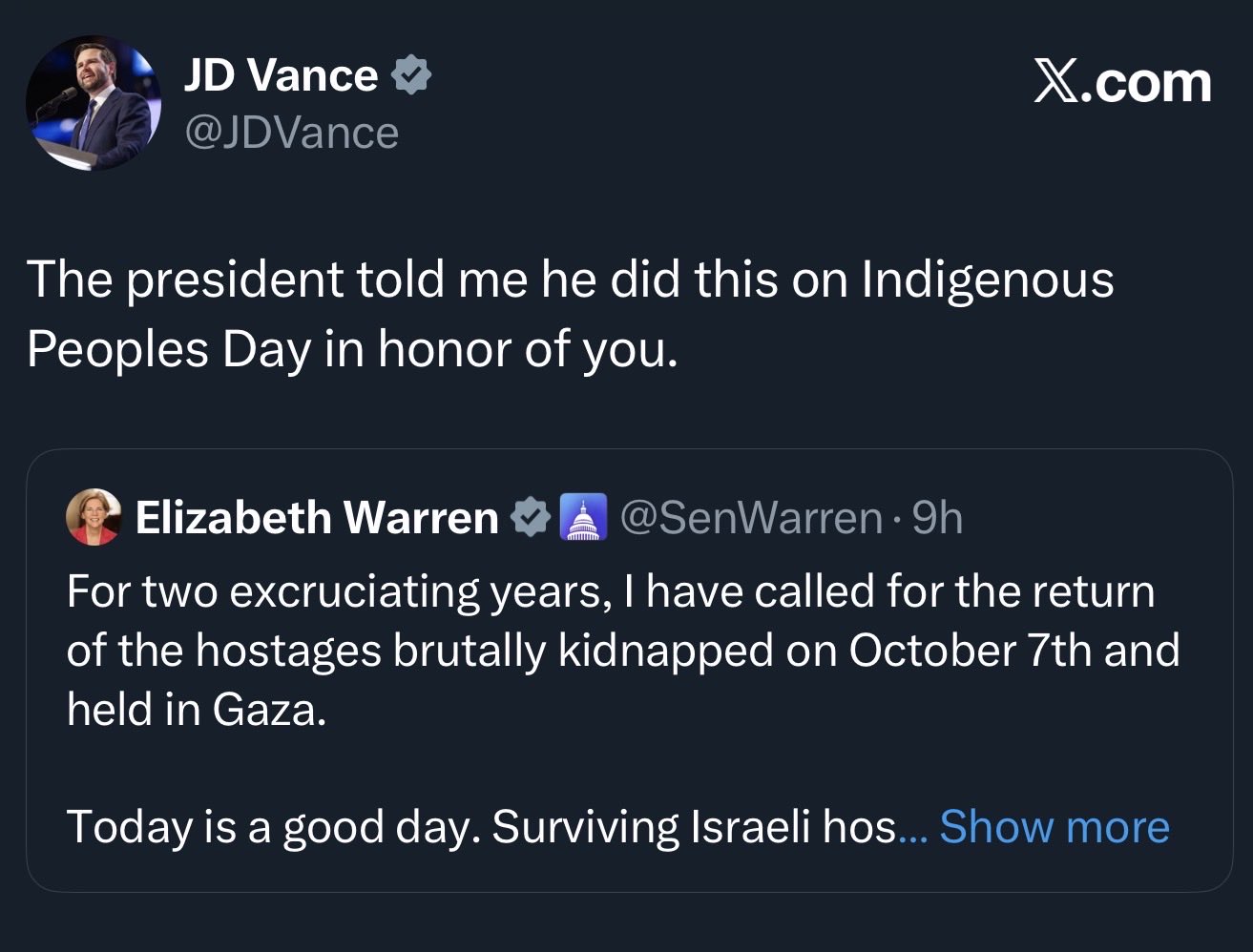Click 'For two excruciating years' sentence
Screen dimensions: 1253x952
click(x=338, y=591)
